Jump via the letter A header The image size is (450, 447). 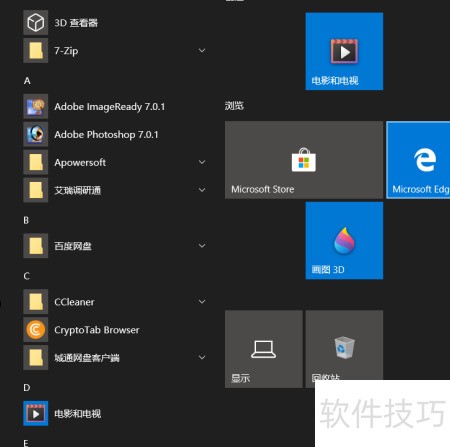27,81
